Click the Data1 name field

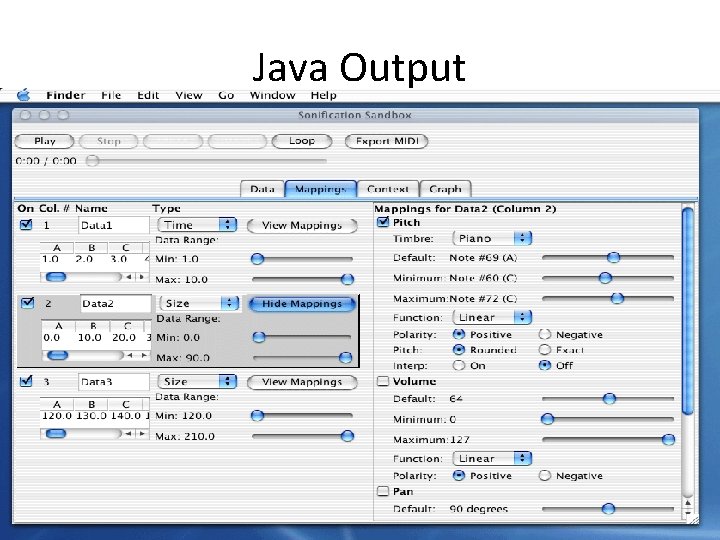click(114, 225)
